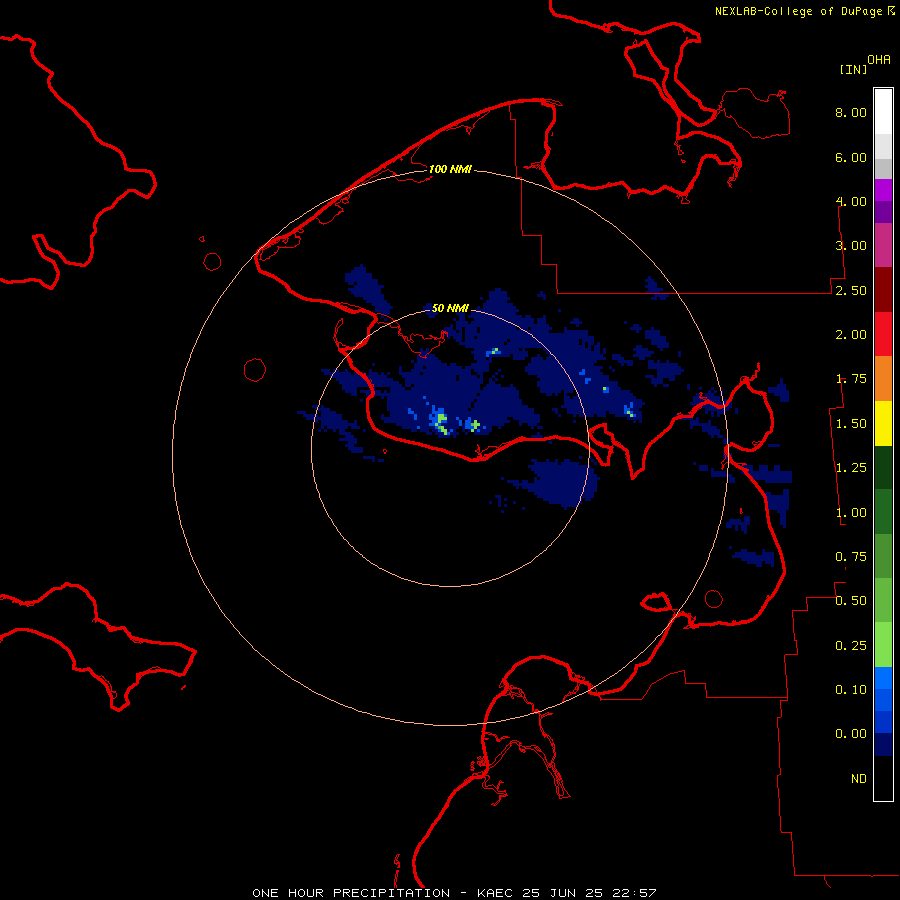Pick the black ND swatch at legend bottom
Screen dimensions: 900x900
(x=883, y=778)
